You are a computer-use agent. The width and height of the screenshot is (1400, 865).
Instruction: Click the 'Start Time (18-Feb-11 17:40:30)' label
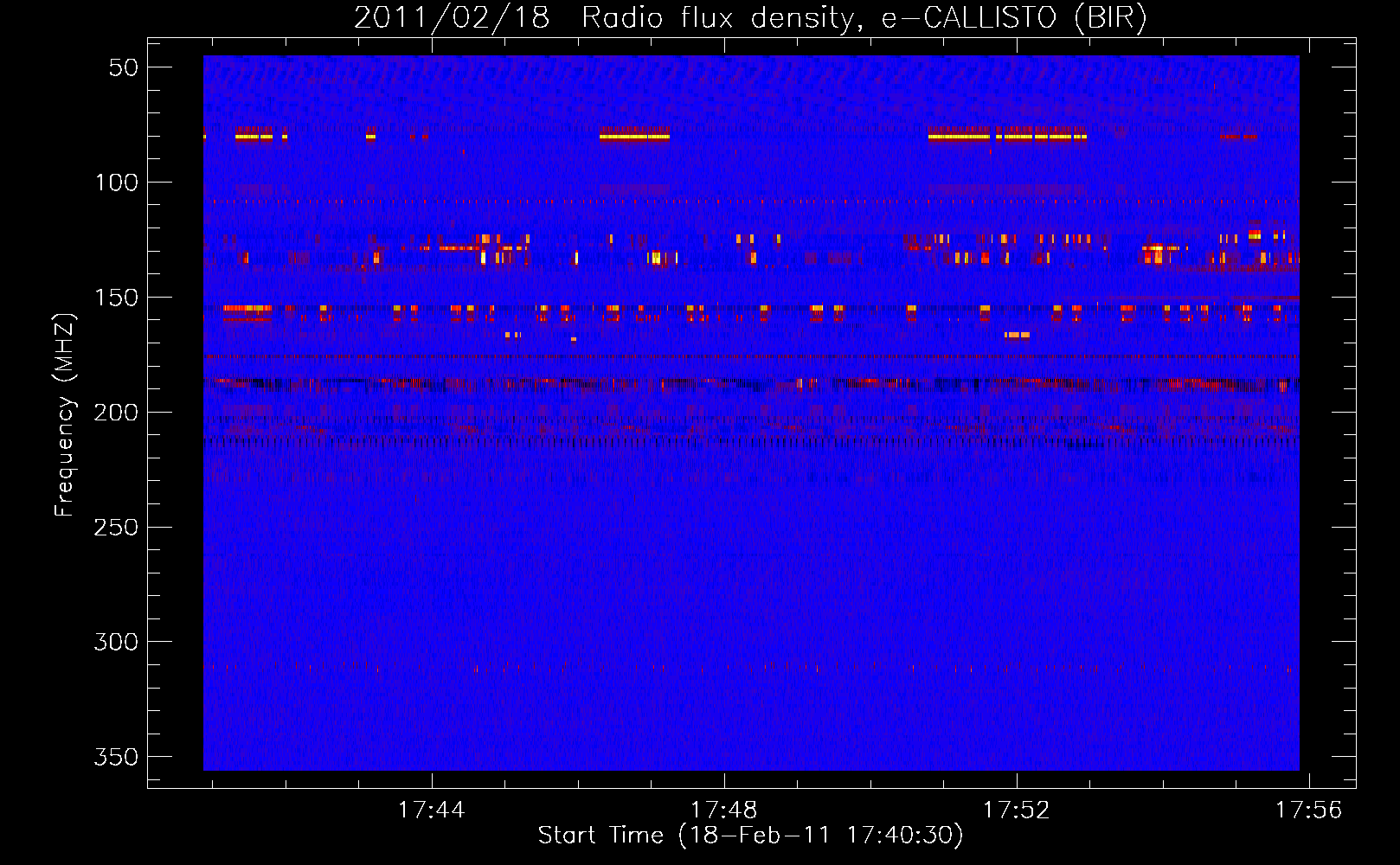tap(750, 836)
